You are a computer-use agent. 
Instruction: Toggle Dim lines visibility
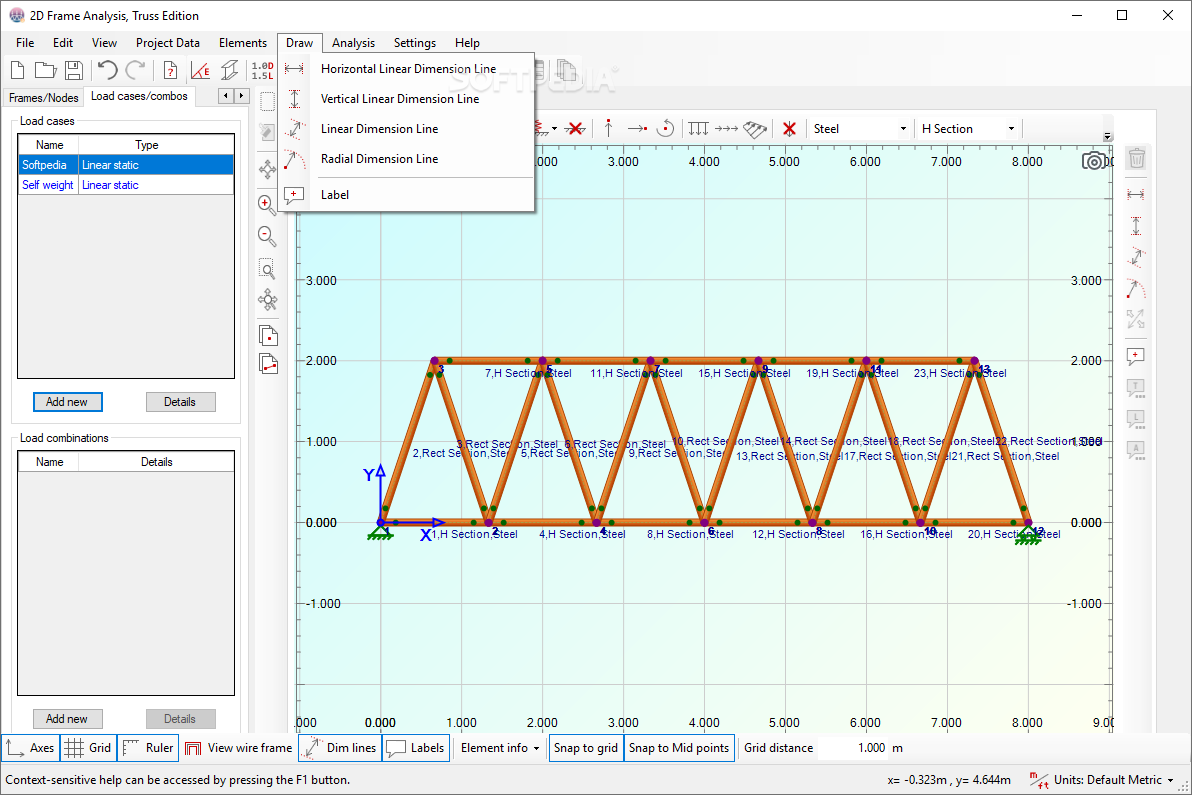point(340,748)
